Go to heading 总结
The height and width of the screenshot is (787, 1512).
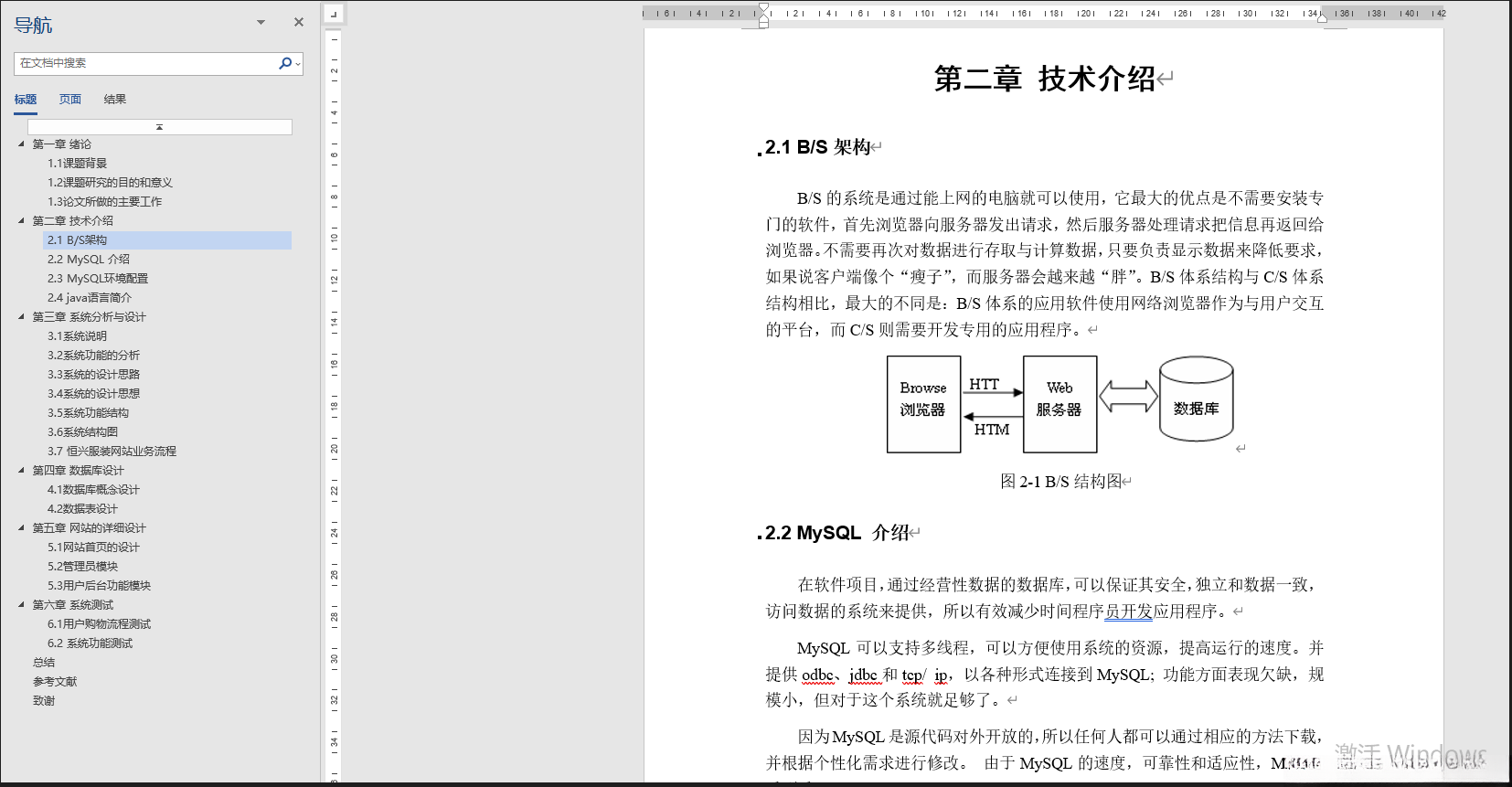44,663
